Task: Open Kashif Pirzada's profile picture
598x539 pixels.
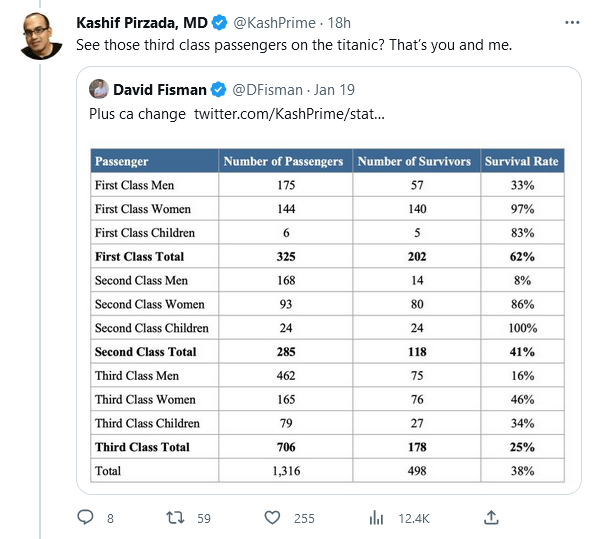Action: 41,37
